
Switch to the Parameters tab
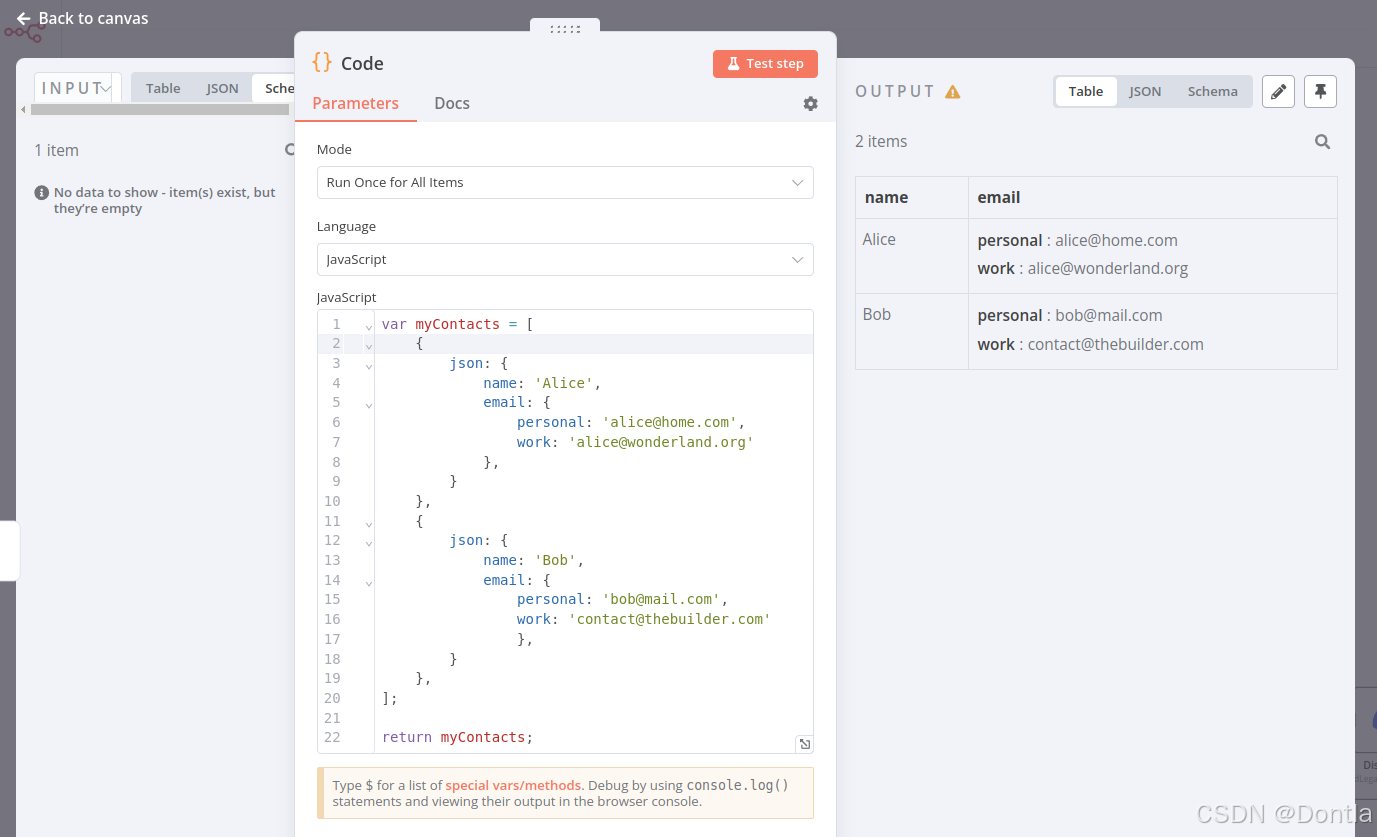coord(355,103)
